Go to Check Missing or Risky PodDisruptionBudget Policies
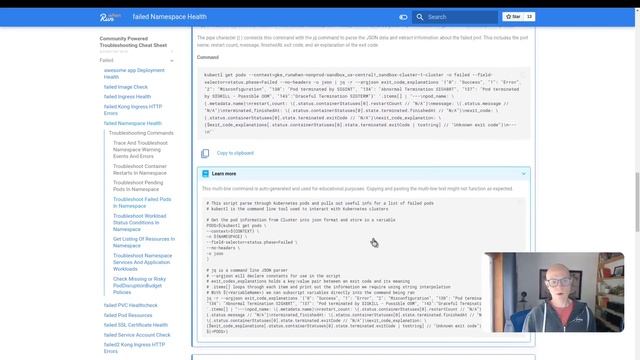The width and height of the screenshot is (640, 360). point(140,286)
